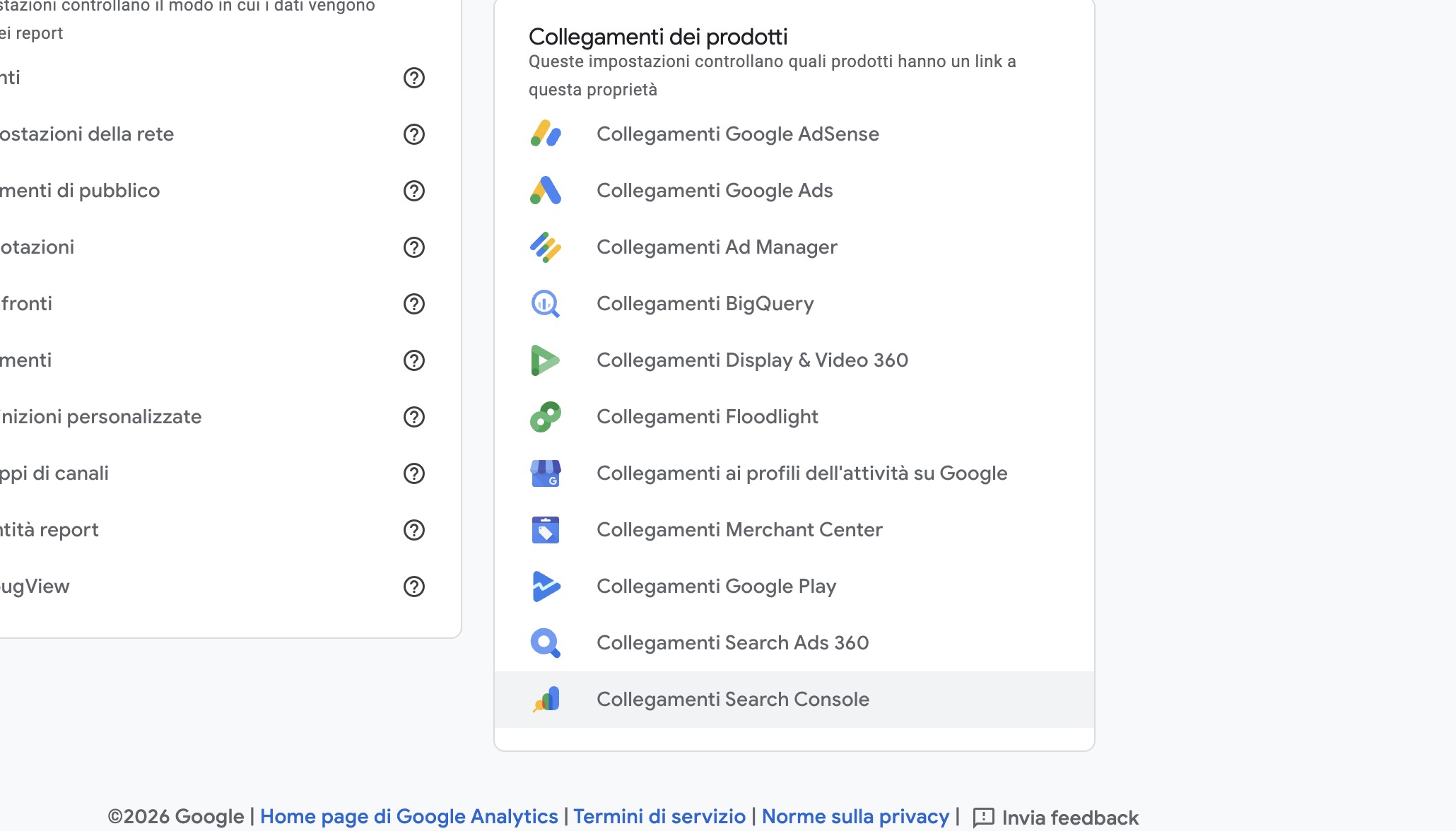The width and height of the screenshot is (1456, 831).
Task: Click the Floodlight product icon
Action: (x=546, y=417)
